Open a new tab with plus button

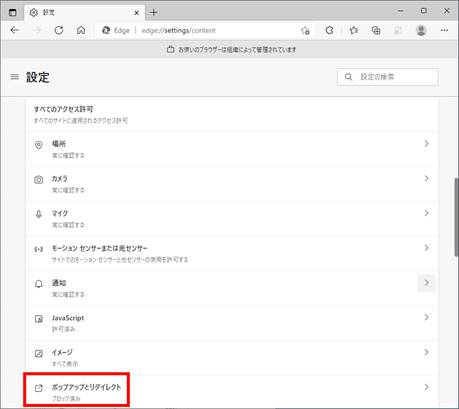point(153,13)
